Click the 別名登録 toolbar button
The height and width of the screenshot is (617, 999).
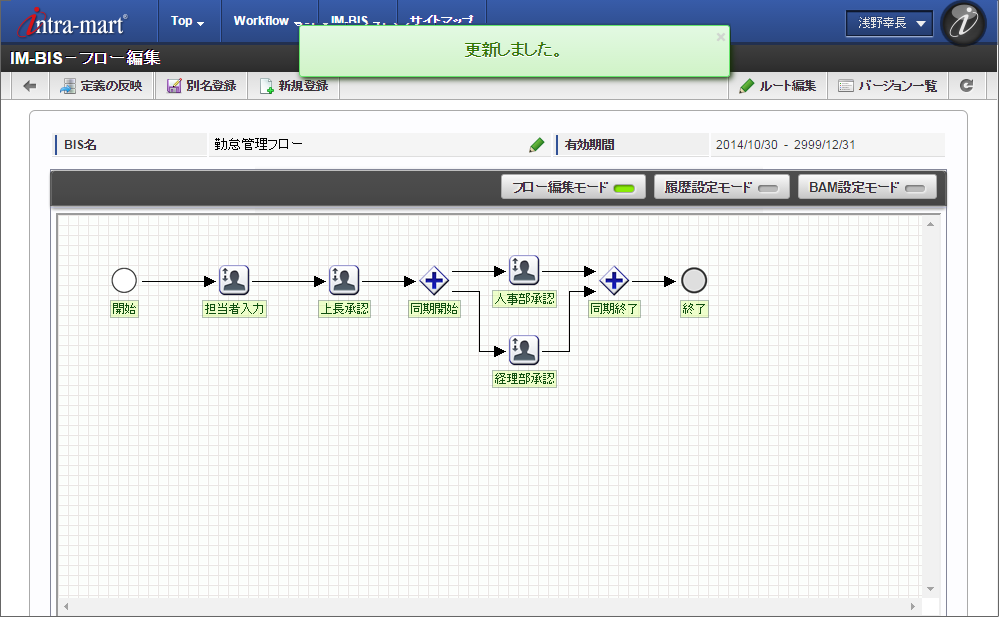pos(201,85)
